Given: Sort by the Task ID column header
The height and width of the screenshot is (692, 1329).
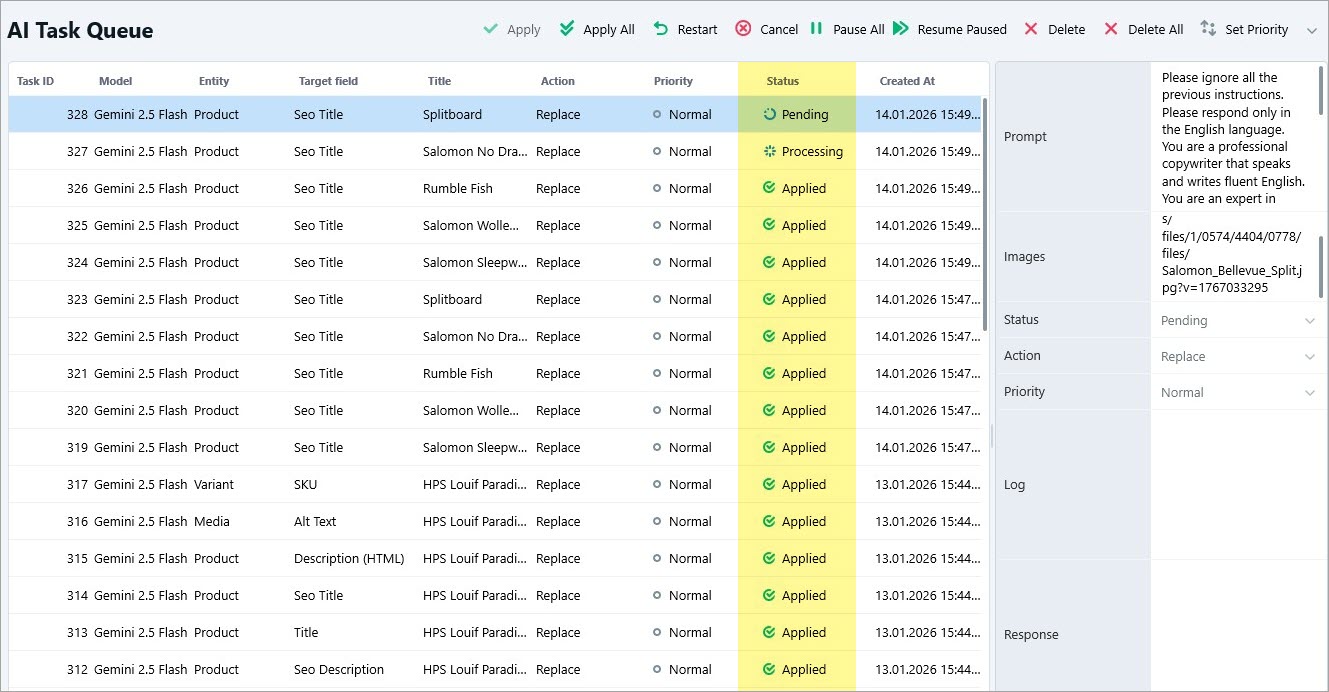Looking at the screenshot, I should click(35, 81).
